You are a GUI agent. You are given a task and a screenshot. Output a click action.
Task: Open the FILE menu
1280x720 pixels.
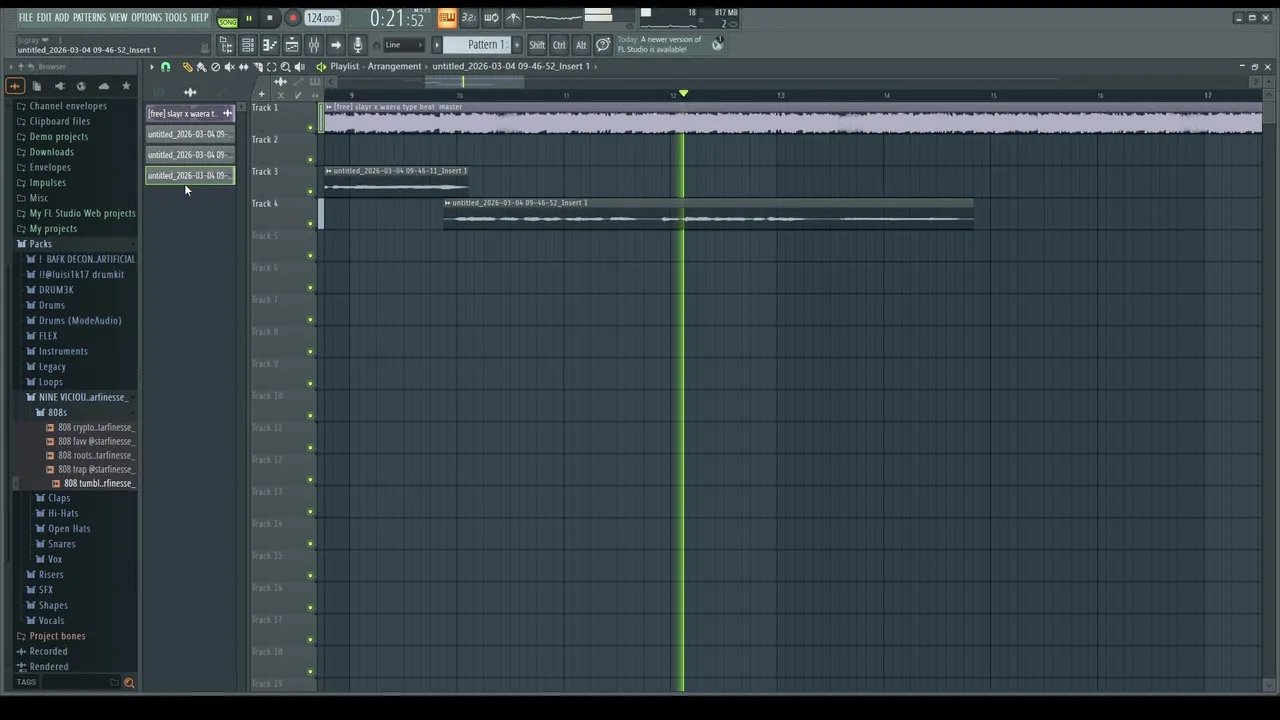click(26, 18)
